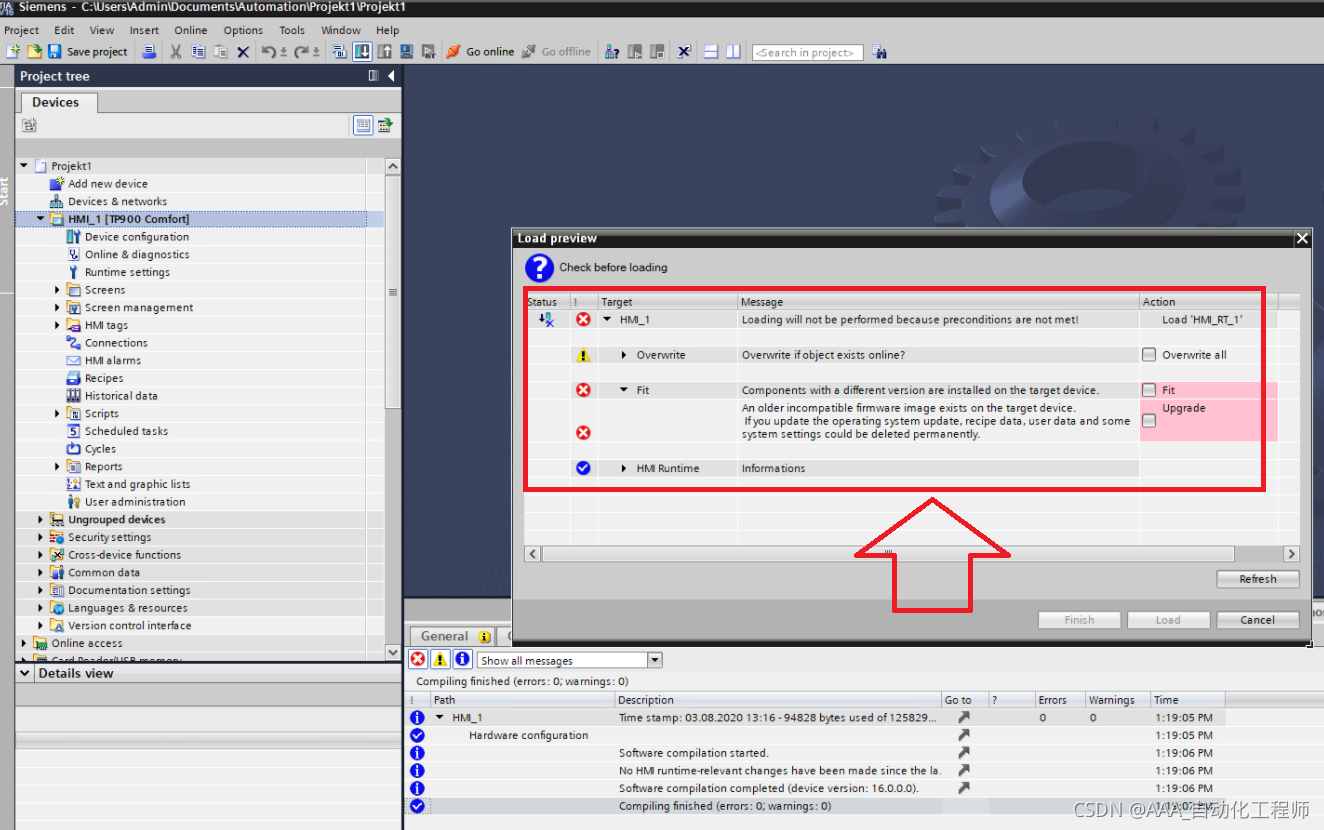
Task: Click the Split editor vertically icon
Action: coord(733,52)
